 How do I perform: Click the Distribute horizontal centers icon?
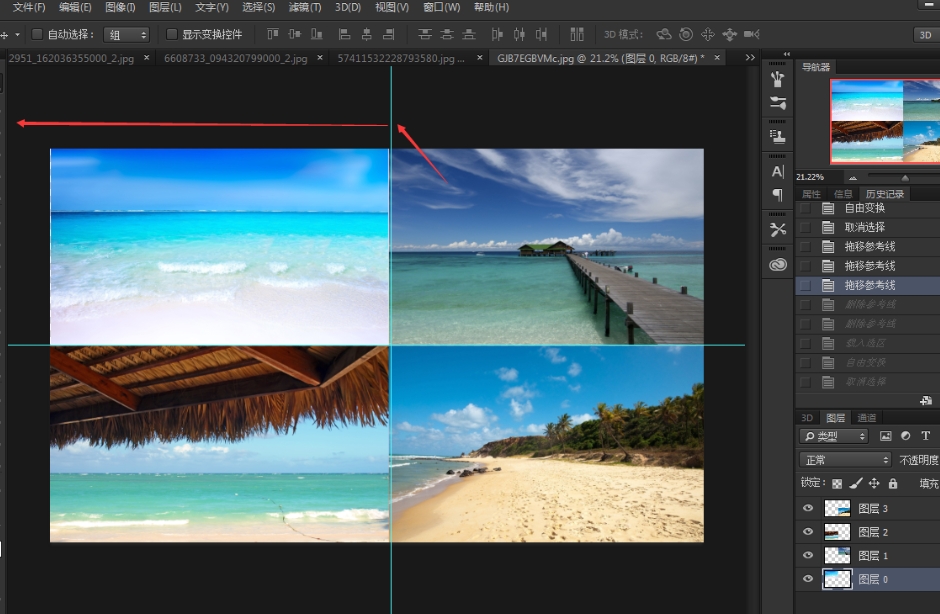tap(519, 34)
